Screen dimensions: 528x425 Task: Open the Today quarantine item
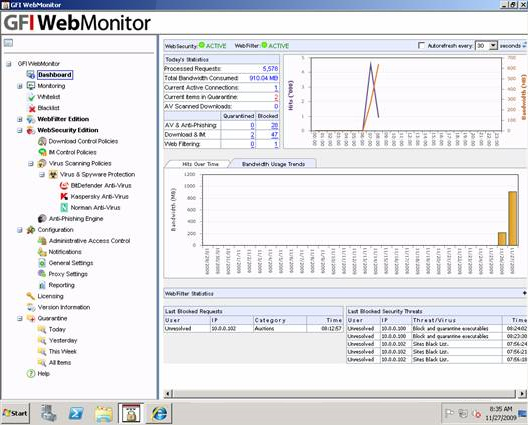tap(57, 329)
